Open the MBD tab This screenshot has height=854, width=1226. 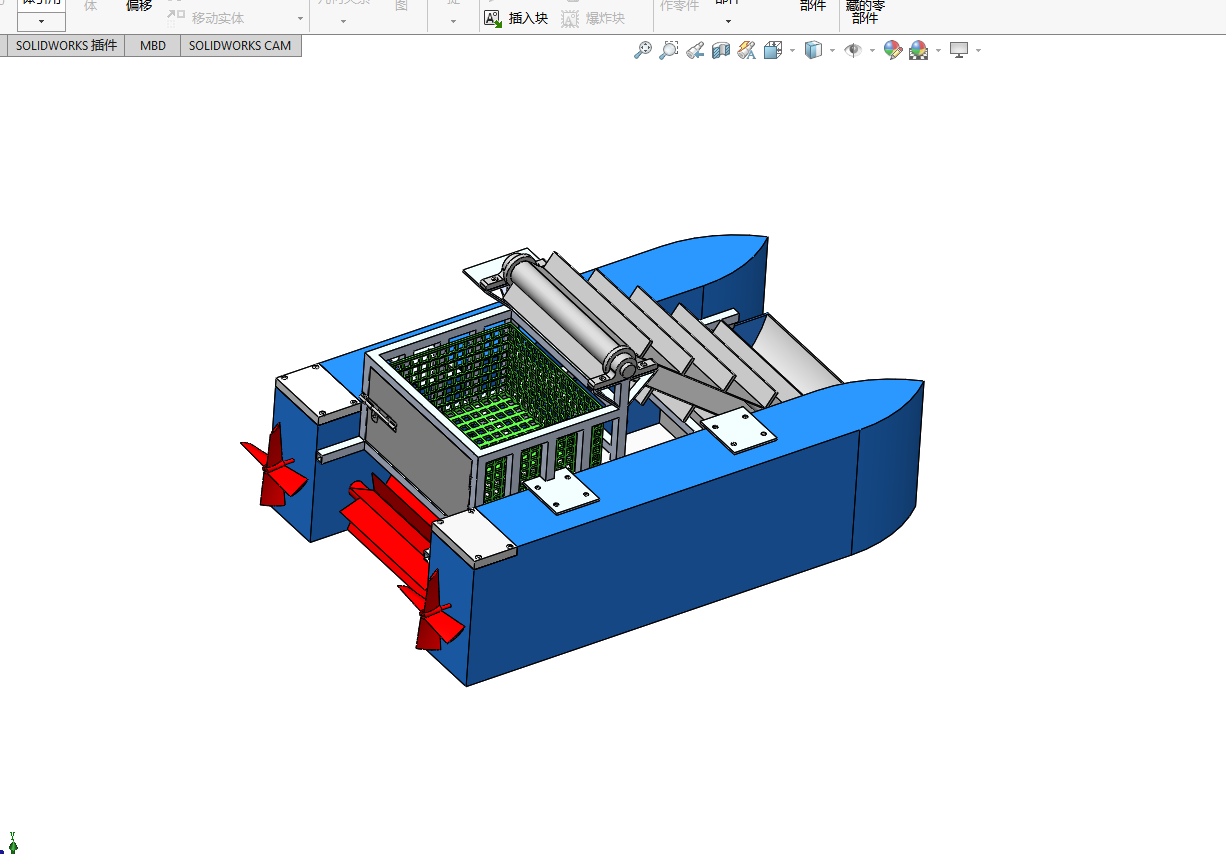(x=153, y=45)
